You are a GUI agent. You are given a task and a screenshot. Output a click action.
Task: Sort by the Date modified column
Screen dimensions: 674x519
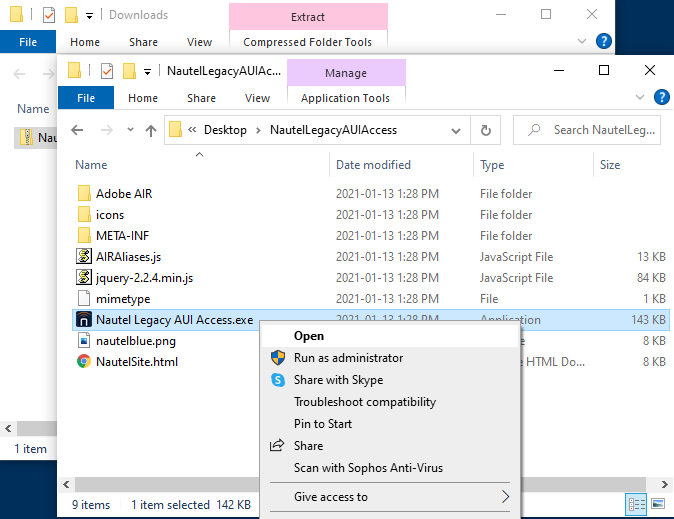[x=401, y=165]
